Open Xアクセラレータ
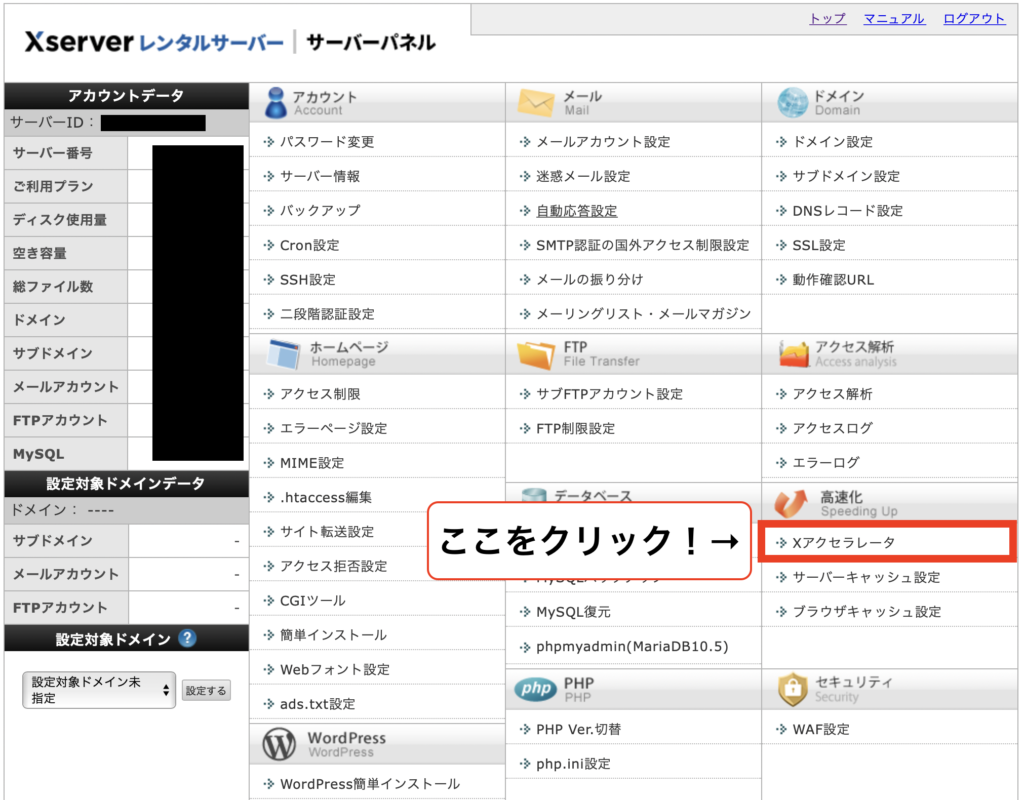Image resolution: width=1024 pixels, height=800 pixels. coord(844,542)
